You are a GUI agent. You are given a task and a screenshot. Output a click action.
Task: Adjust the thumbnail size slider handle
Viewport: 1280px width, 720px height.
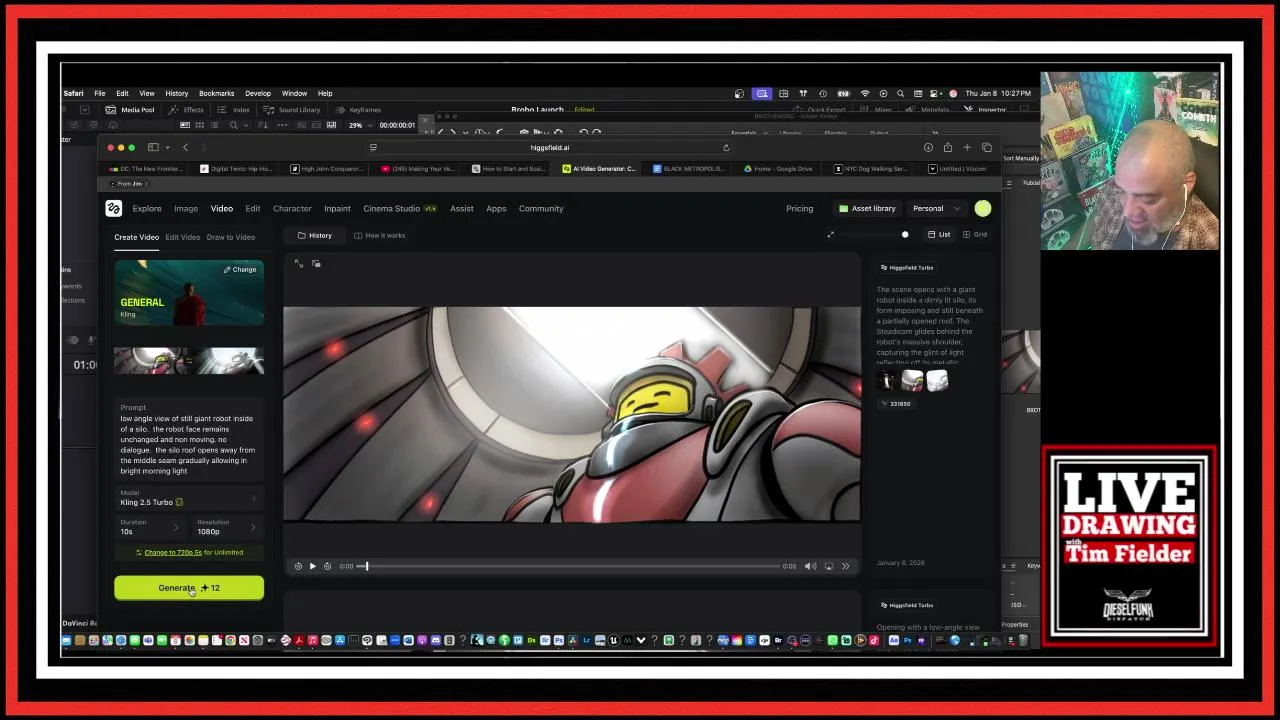coord(905,235)
